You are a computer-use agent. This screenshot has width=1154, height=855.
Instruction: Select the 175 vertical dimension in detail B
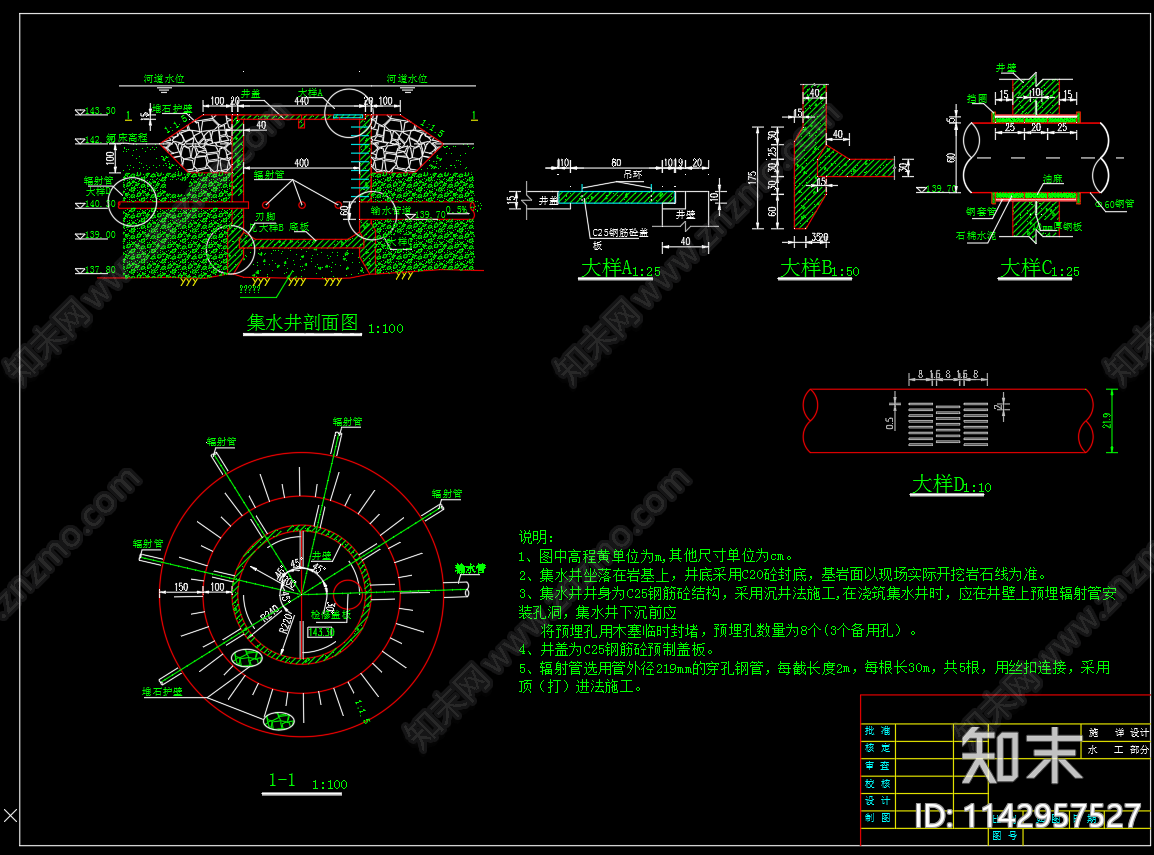pos(752,178)
